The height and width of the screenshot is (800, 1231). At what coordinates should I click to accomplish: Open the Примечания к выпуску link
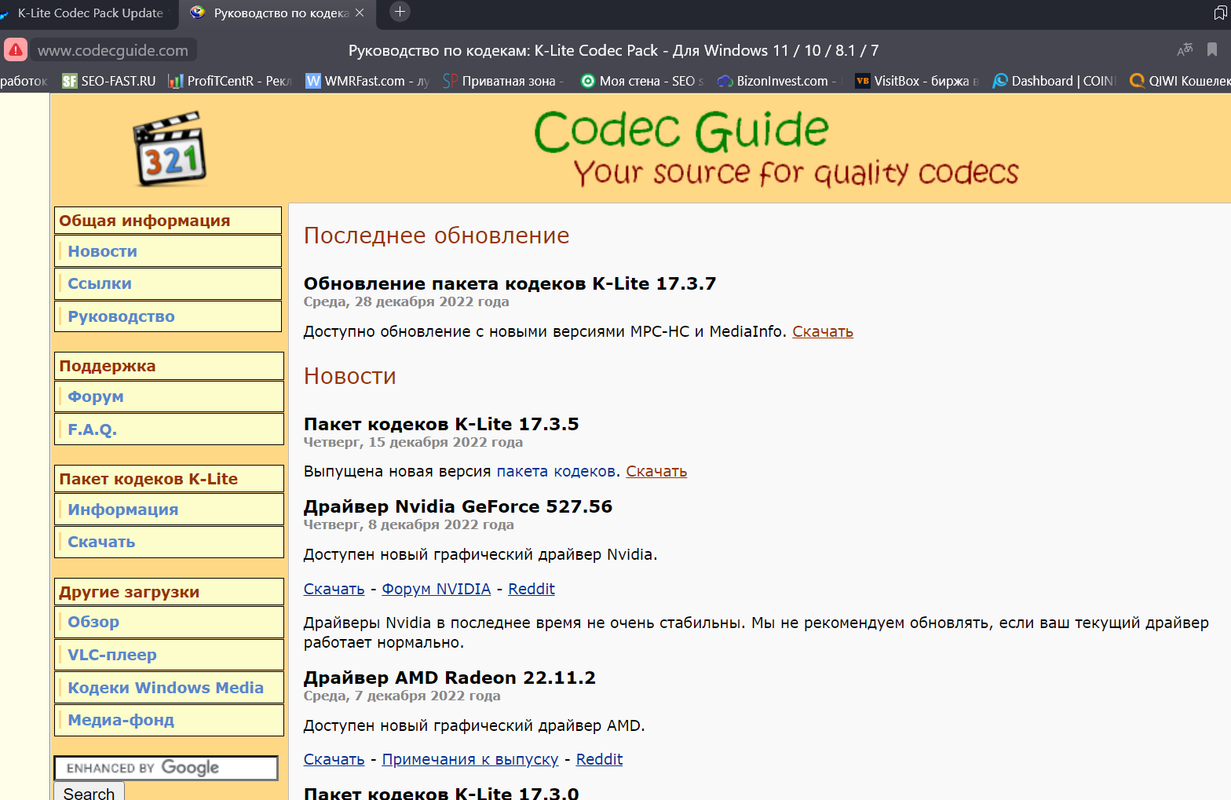point(470,759)
